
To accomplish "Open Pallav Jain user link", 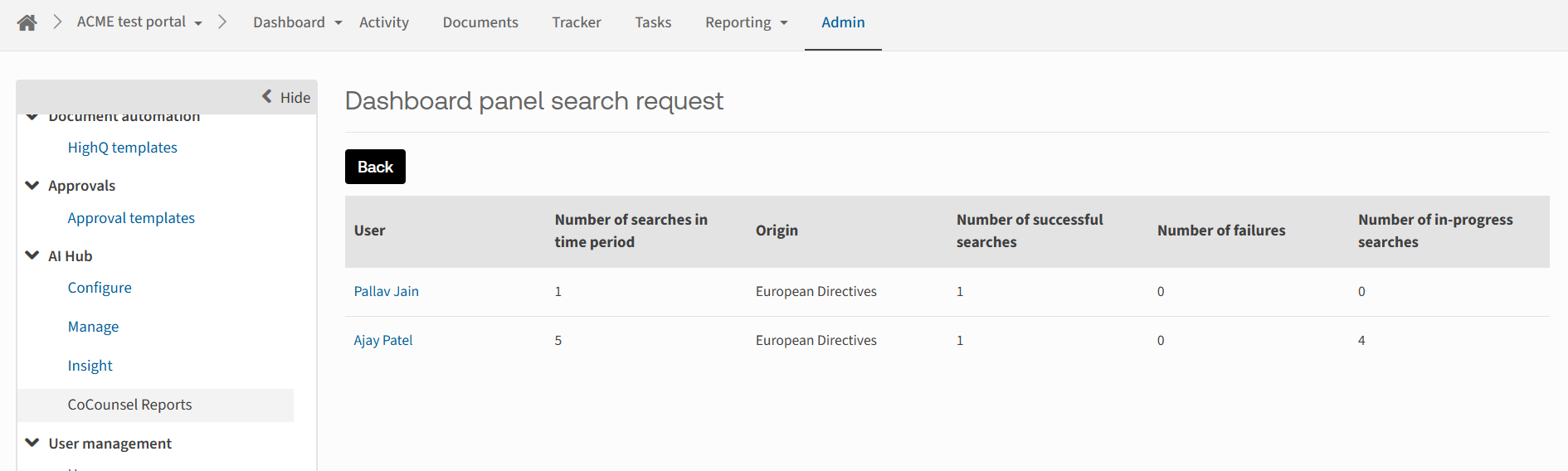I will pyautogui.click(x=386, y=291).
